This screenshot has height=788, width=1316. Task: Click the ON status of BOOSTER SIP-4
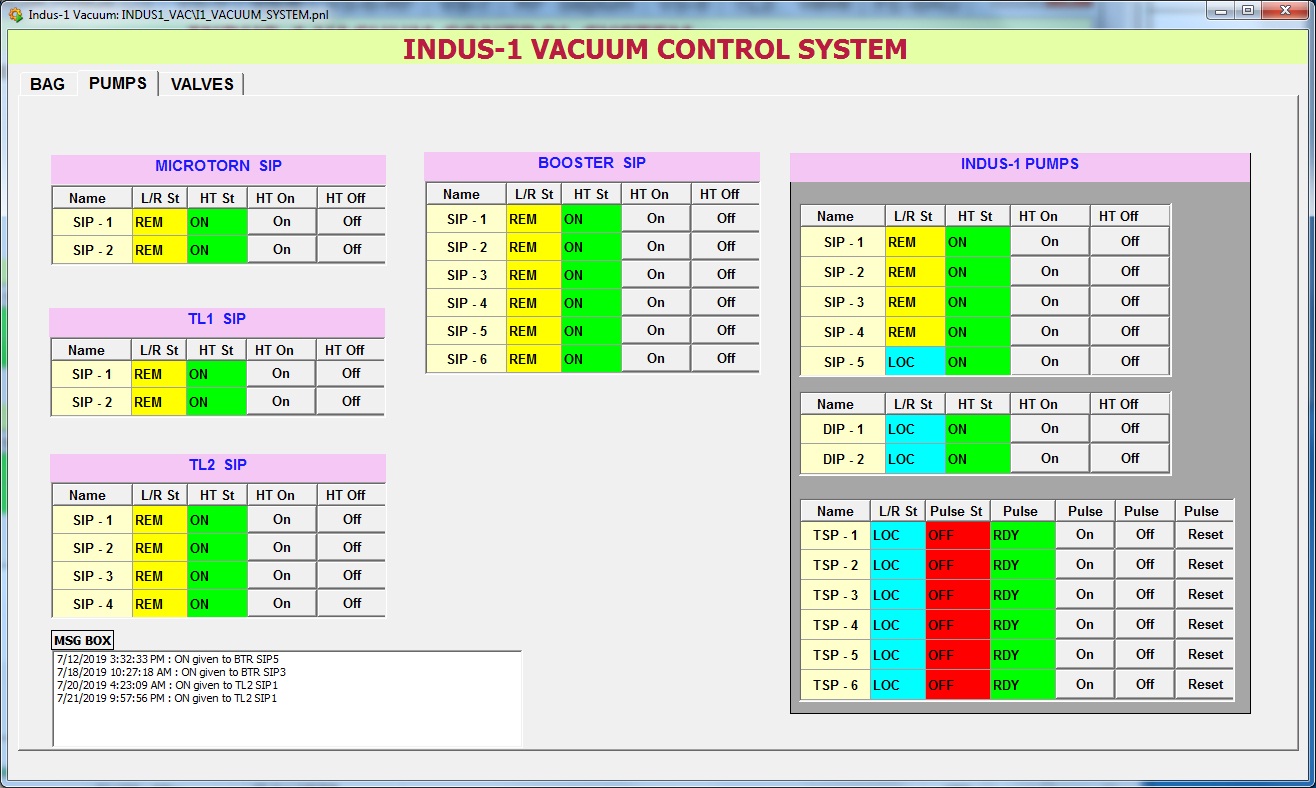click(x=592, y=302)
